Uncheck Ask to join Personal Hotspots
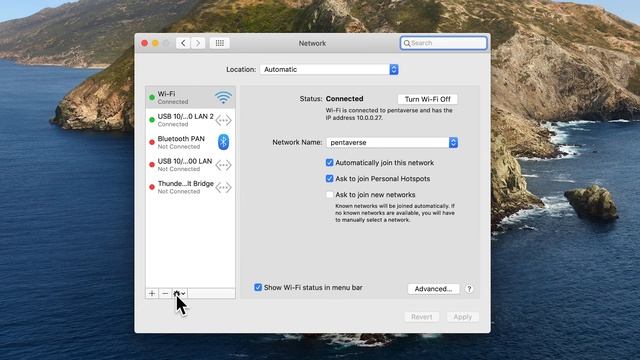This screenshot has height=360, width=640. click(329, 178)
